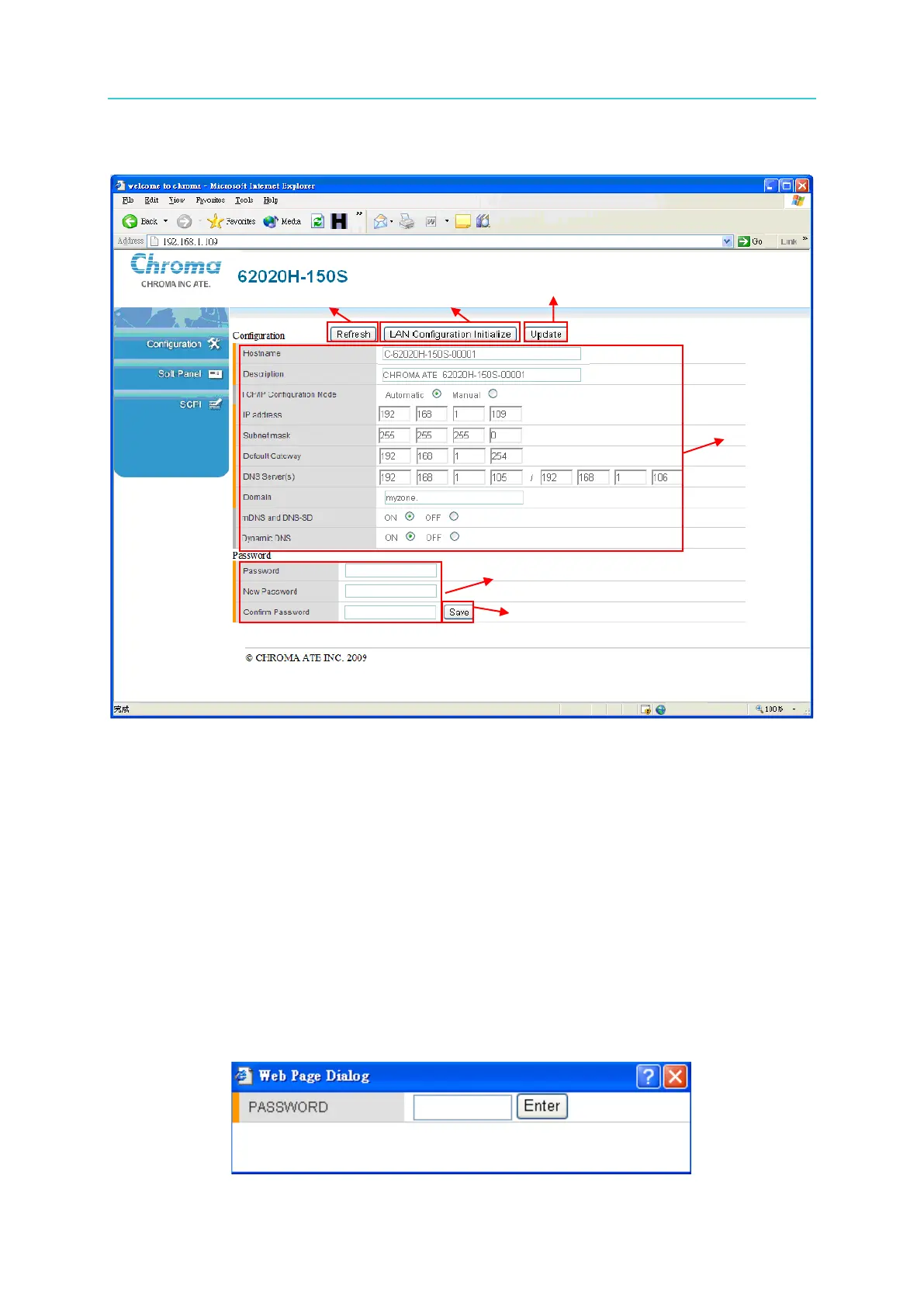Click the Windows flag logo in IE
924x1307 pixels.
798,200
